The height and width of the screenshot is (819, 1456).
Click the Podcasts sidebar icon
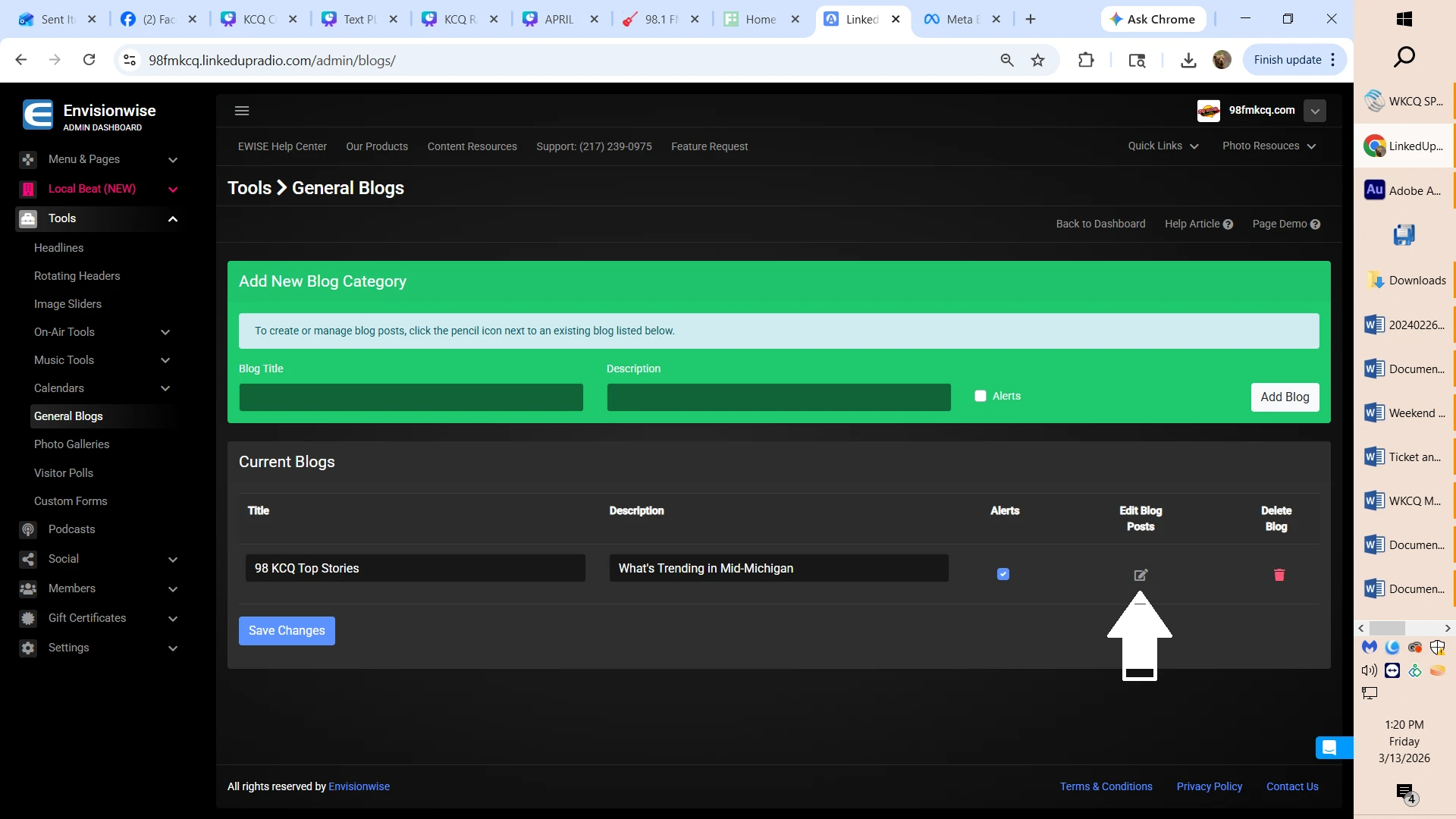[x=28, y=529]
